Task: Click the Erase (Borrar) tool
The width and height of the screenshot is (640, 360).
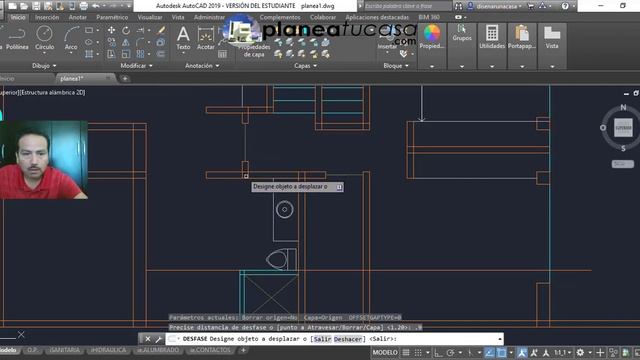Action: [x=161, y=31]
